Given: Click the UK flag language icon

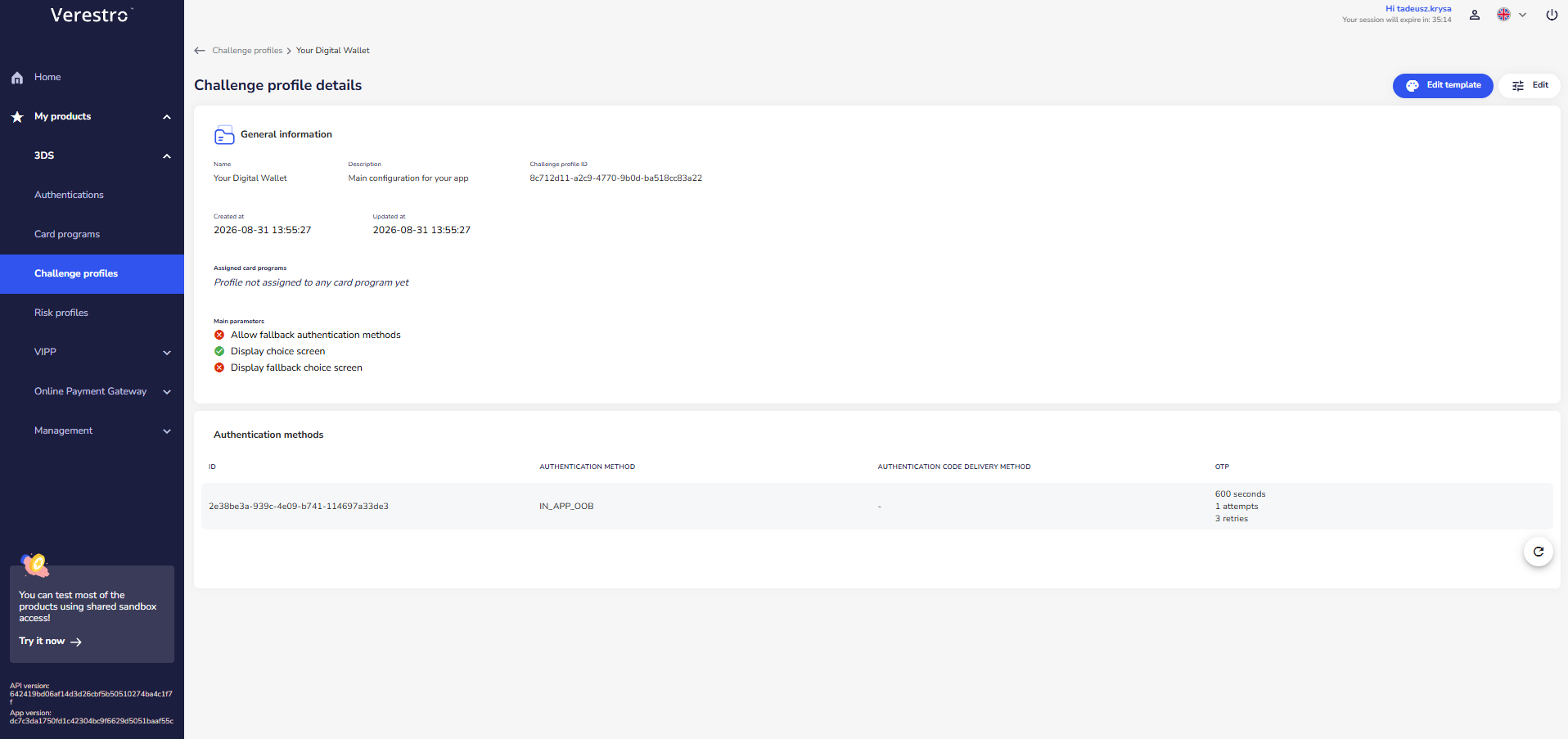Looking at the screenshot, I should pyautogui.click(x=1504, y=15).
